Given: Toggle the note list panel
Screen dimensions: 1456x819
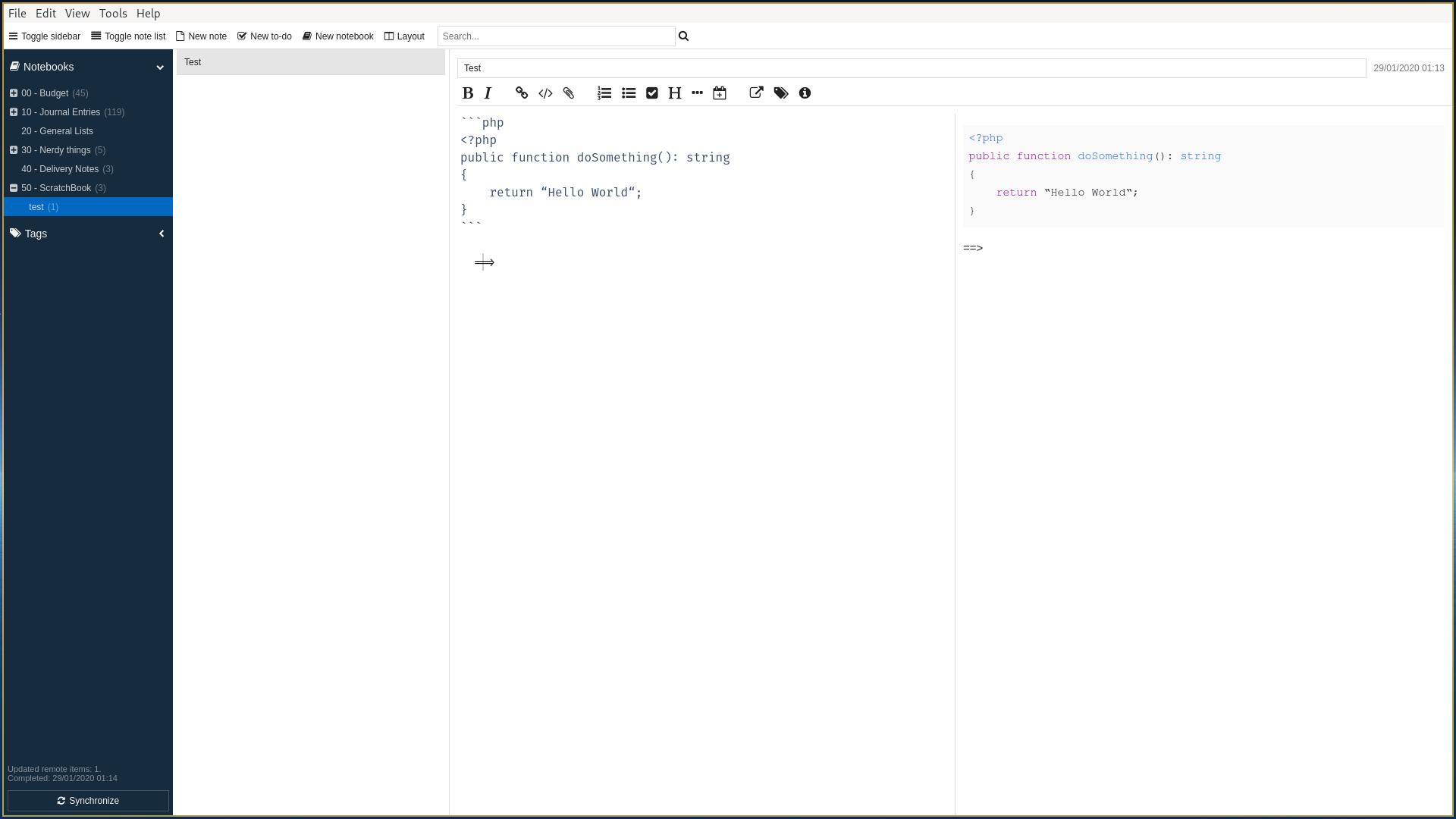Looking at the screenshot, I should pos(128,36).
